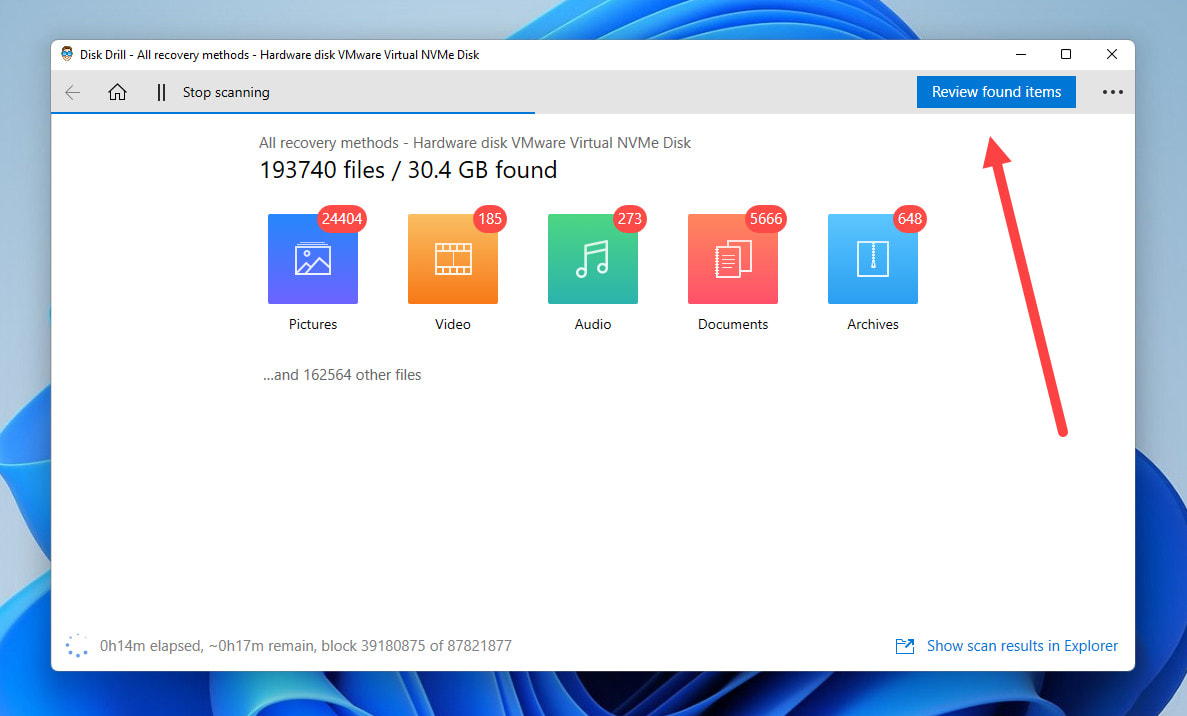Click the spinning scan progress indicator
The width and height of the screenshot is (1187, 716).
coord(76,646)
